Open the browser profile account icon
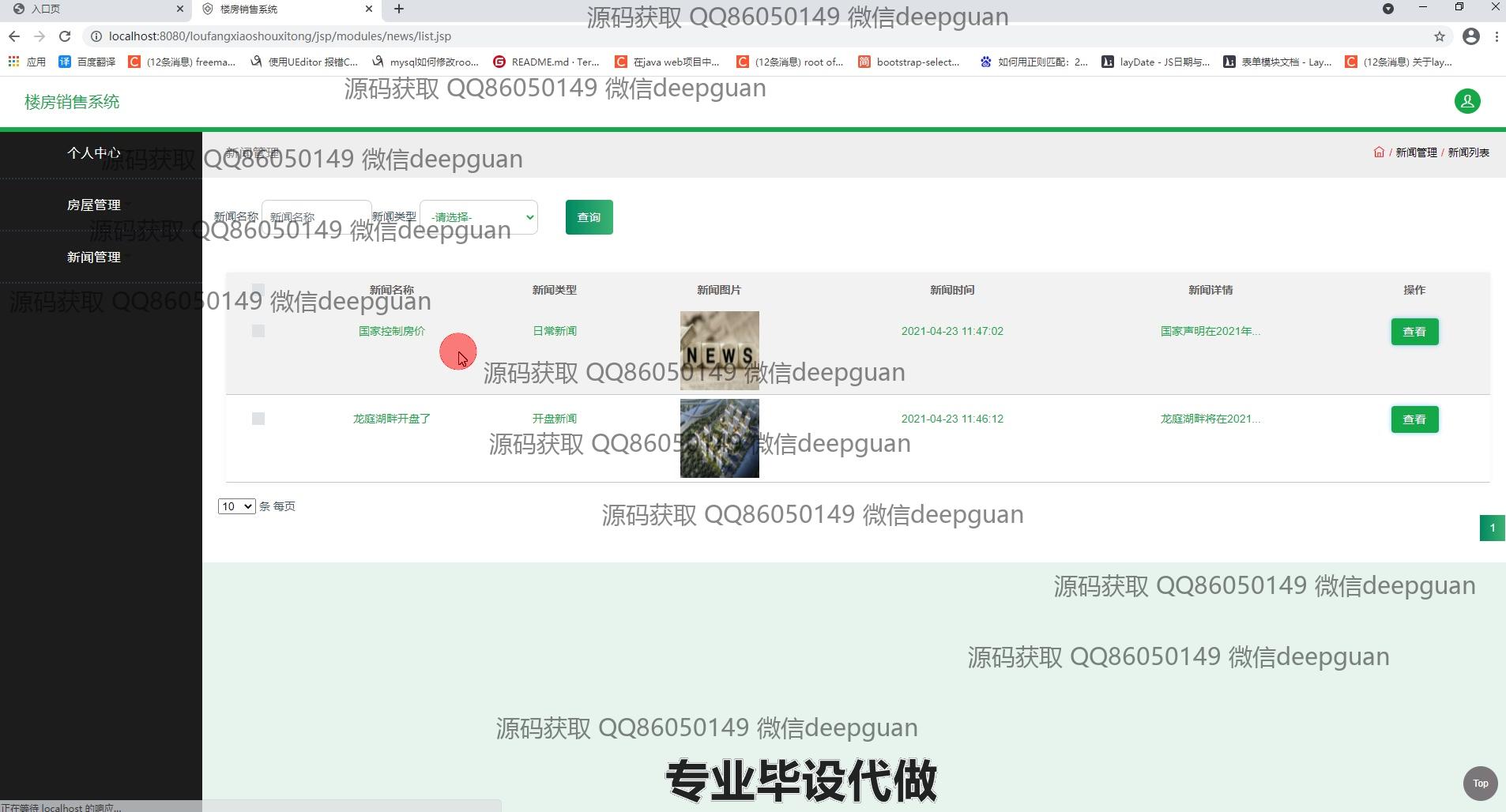 (x=1470, y=36)
